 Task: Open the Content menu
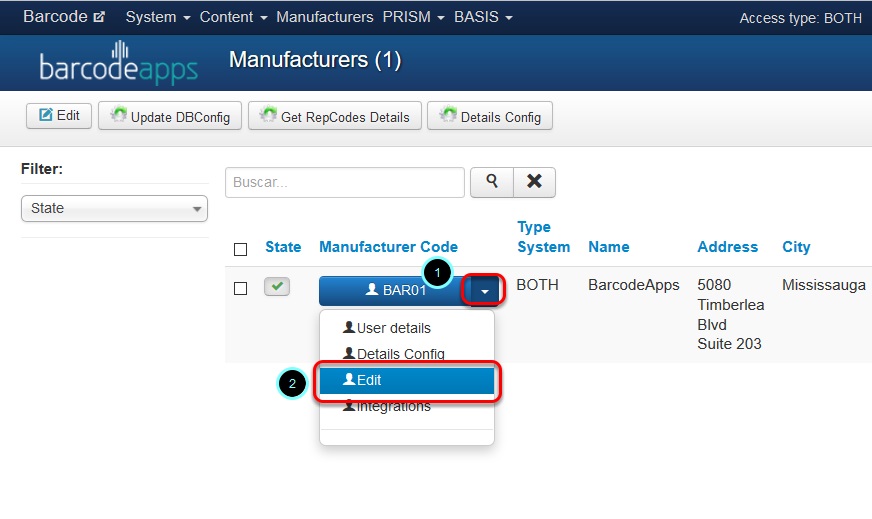pos(233,17)
